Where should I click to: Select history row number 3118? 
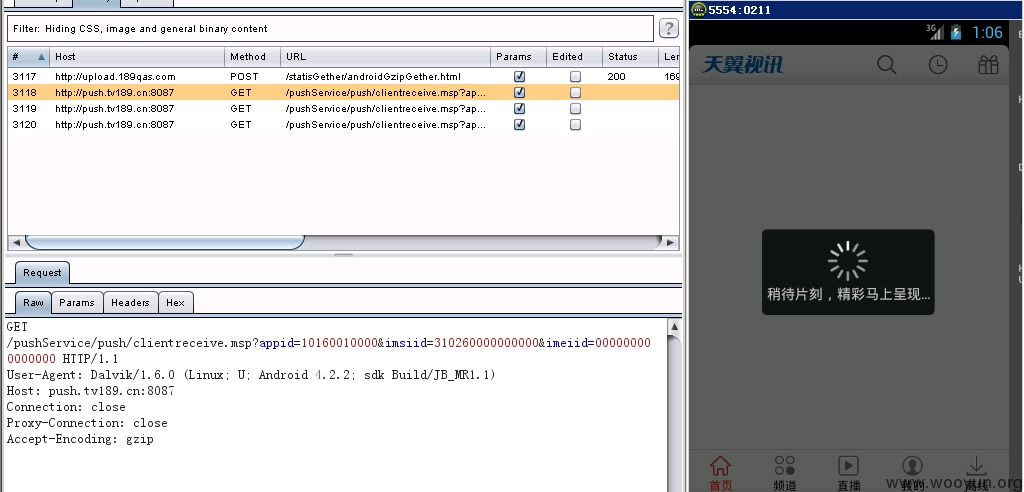click(x=344, y=93)
